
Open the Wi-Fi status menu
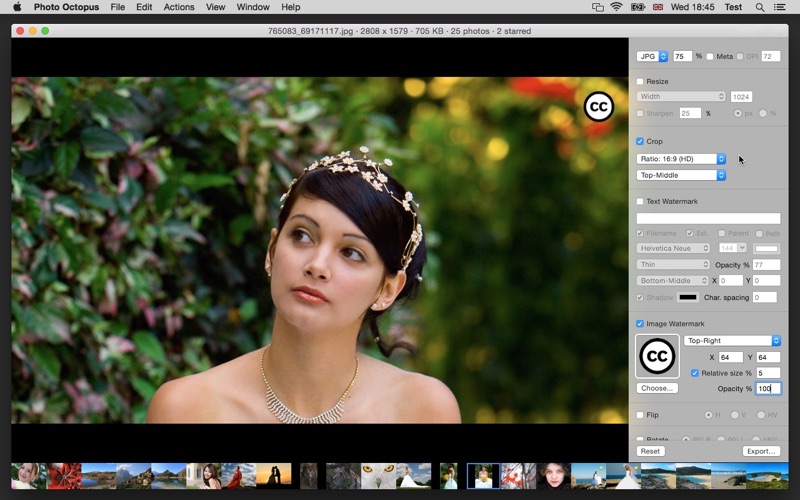[617, 7]
